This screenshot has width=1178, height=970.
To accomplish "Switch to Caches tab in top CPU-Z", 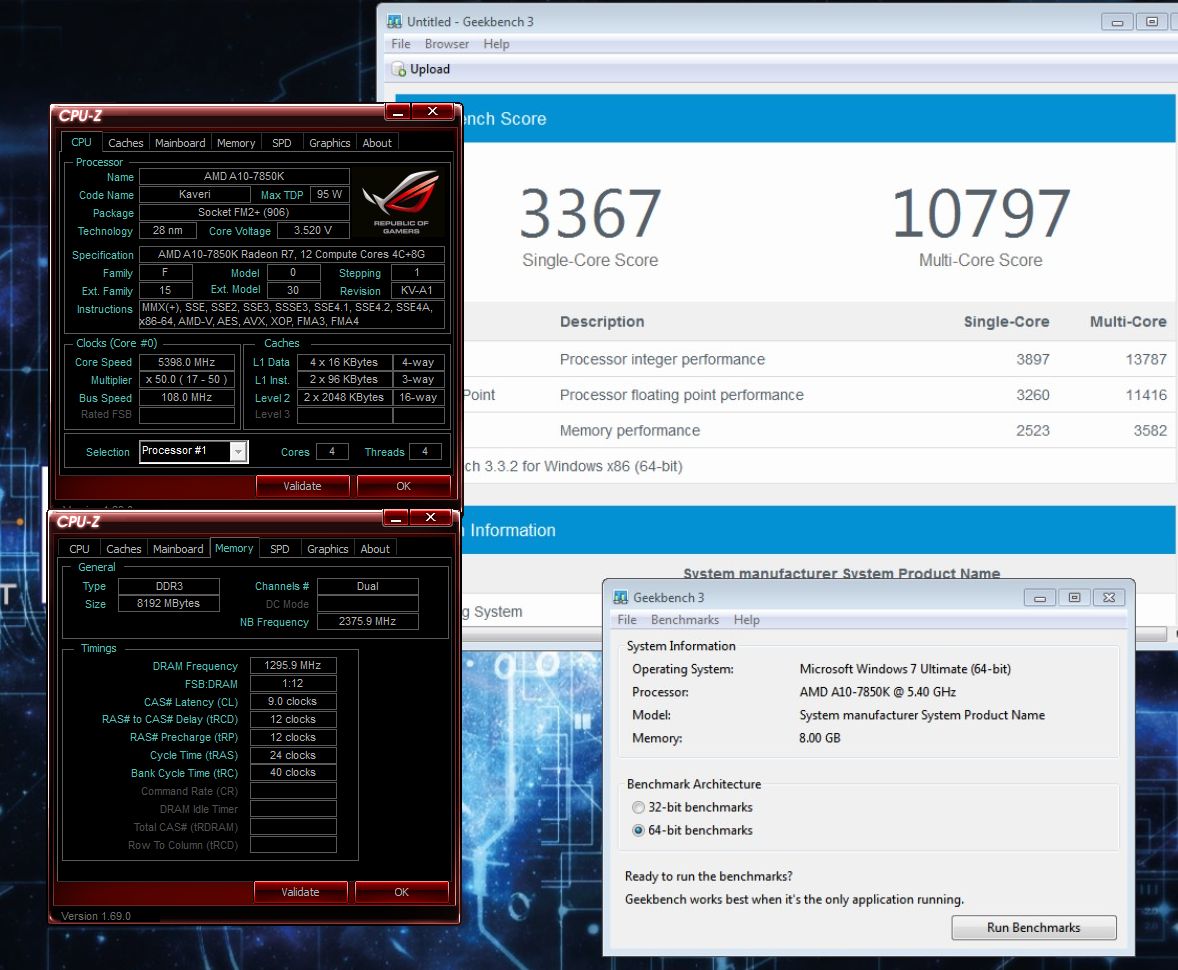I will (125, 143).
